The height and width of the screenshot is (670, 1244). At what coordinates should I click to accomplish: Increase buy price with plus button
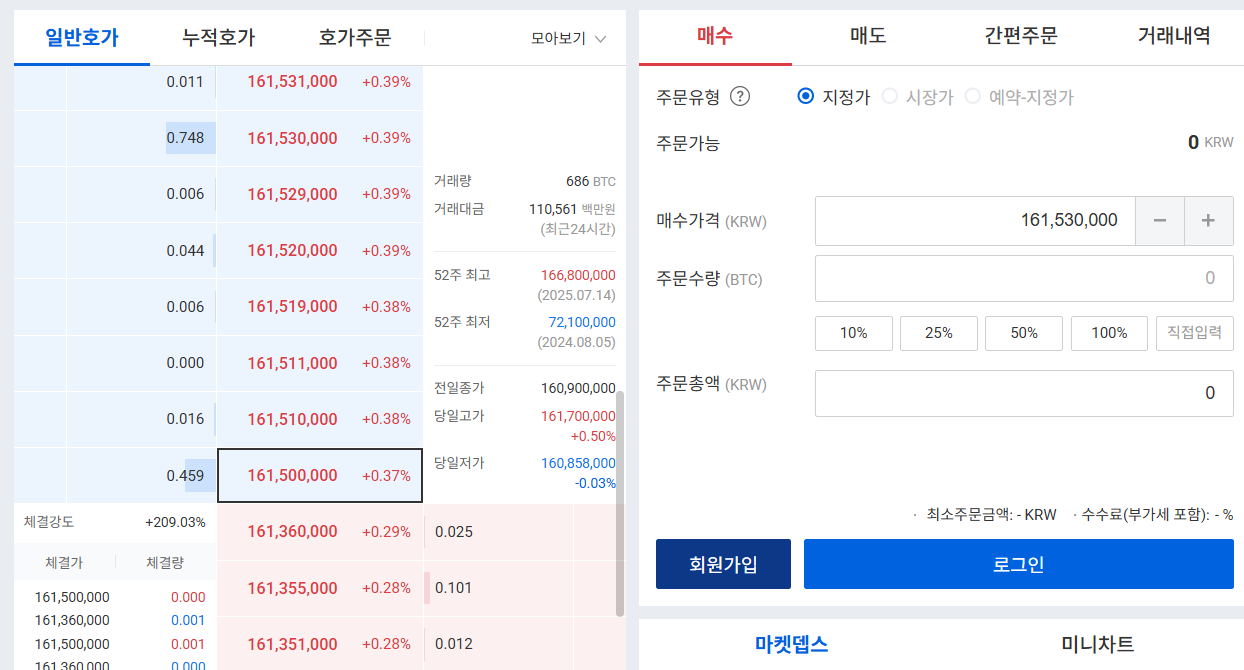tap(1209, 221)
